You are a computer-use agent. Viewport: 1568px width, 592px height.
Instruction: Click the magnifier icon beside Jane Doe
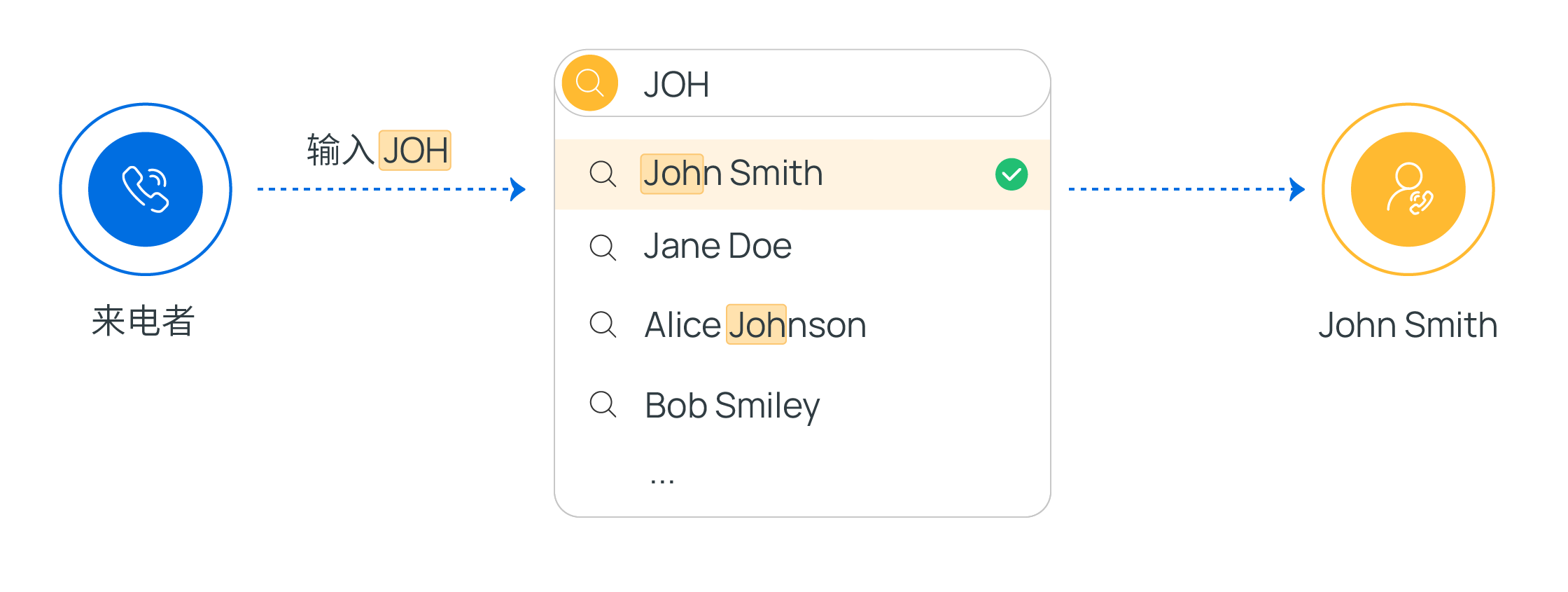tap(602, 247)
